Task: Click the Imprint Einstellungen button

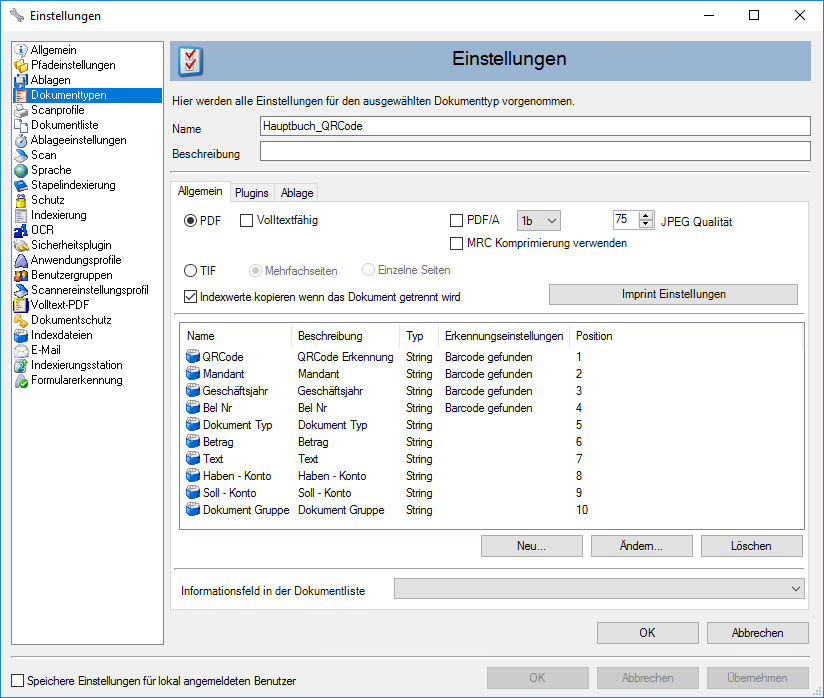Action: (x=673, y=294)
